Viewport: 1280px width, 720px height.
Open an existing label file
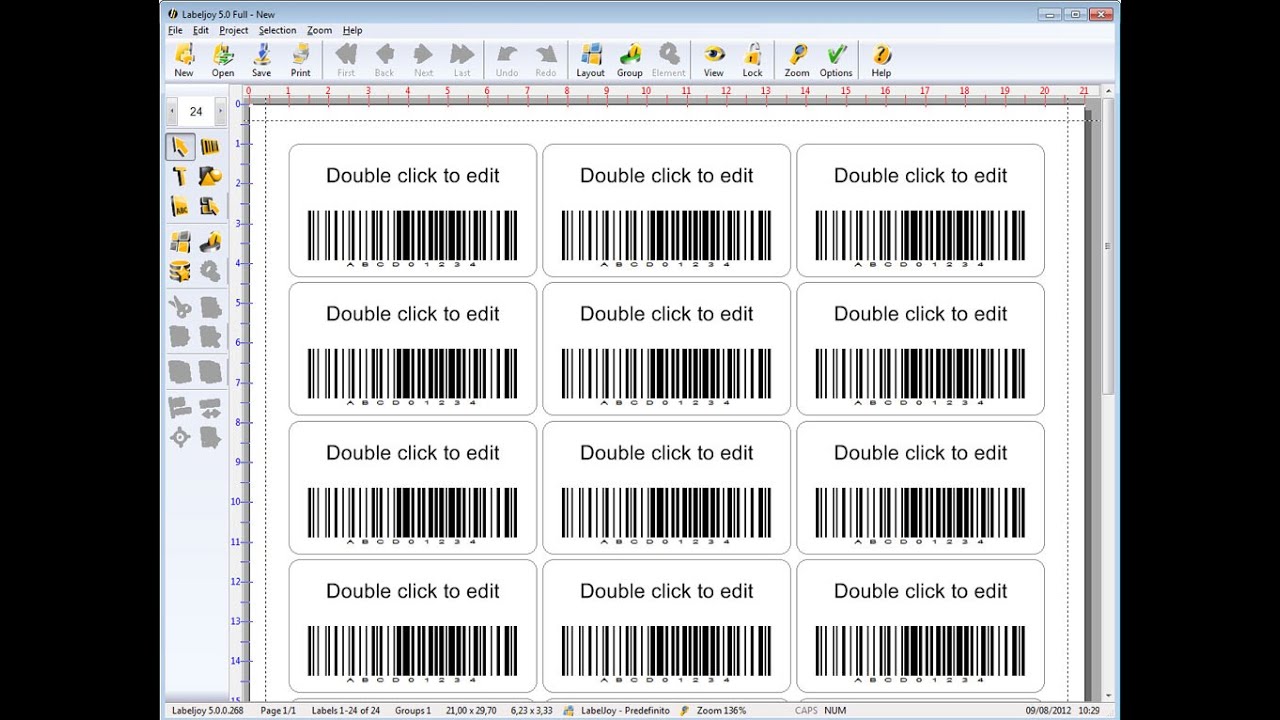click(223, 60)
